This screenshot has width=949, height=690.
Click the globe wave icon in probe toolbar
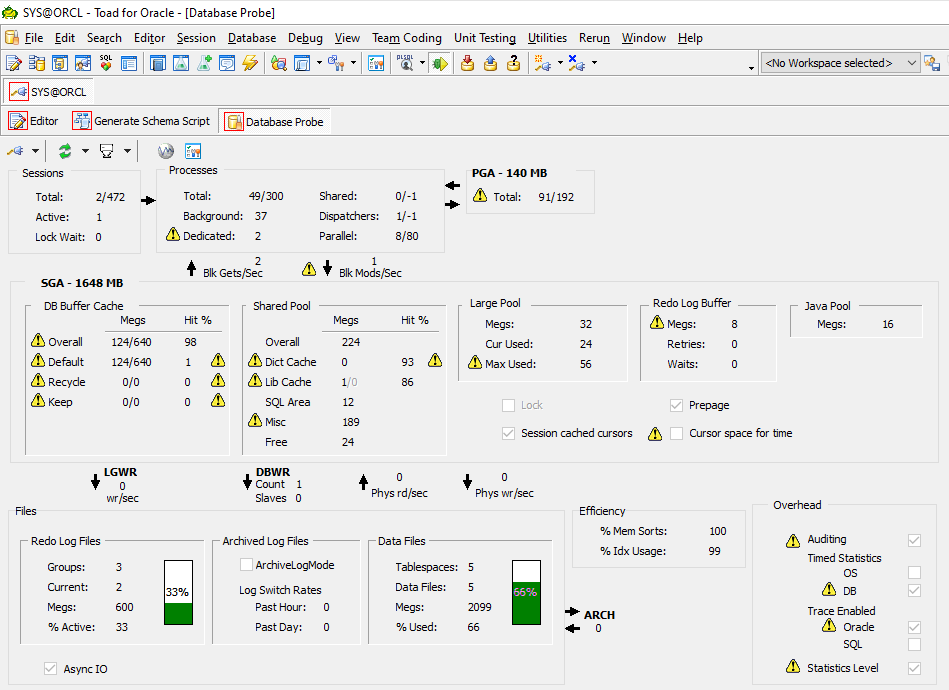point(165,151)
